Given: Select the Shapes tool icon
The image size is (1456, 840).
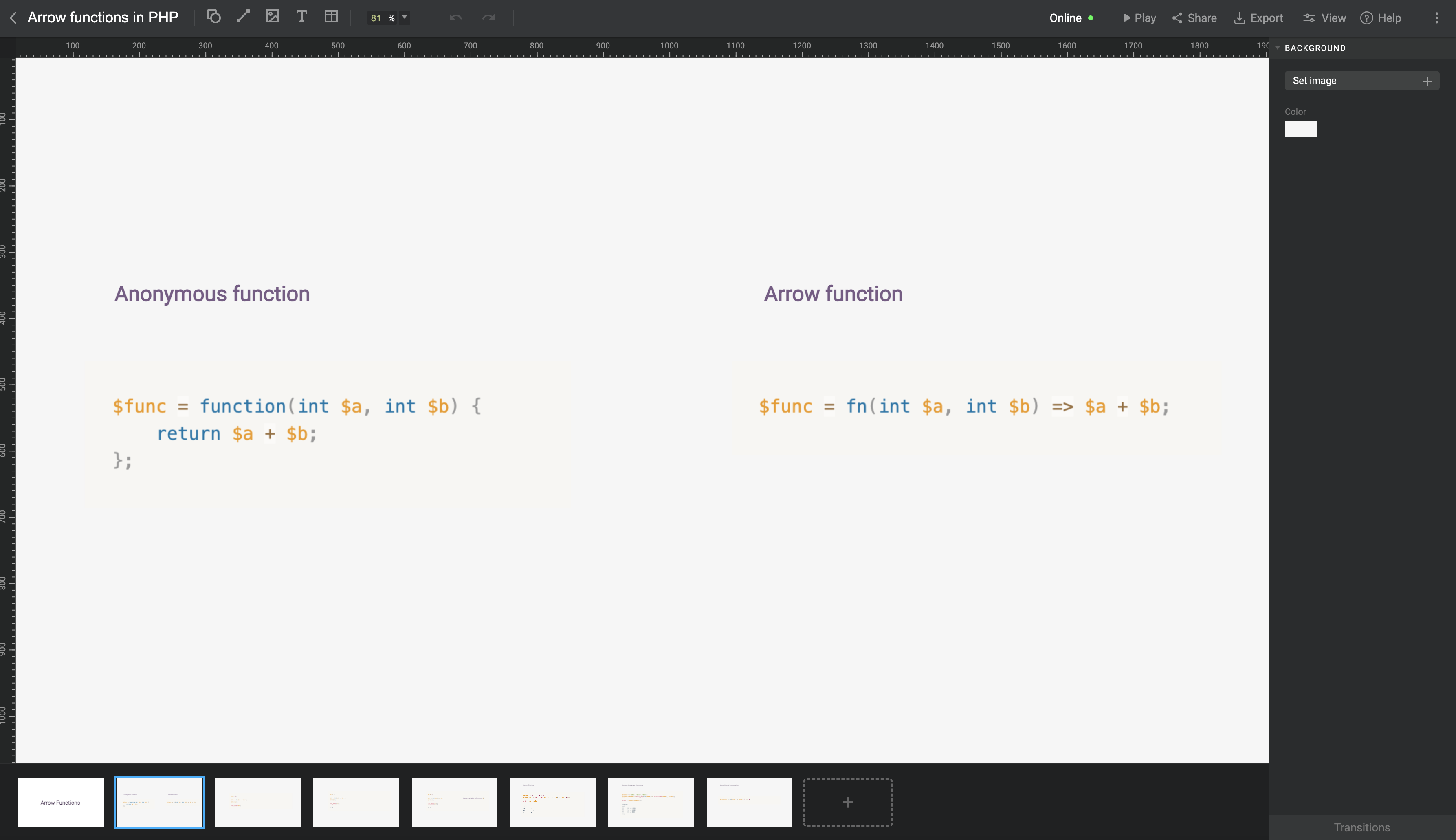Looking at the screenshot, I should tap(213, 17).
